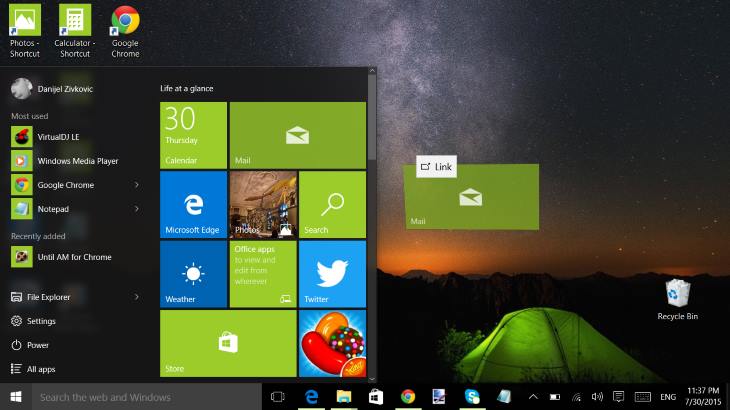Open the clock showing 11:37 PM
The image size is (730, 410).
(x=703, y=396)
